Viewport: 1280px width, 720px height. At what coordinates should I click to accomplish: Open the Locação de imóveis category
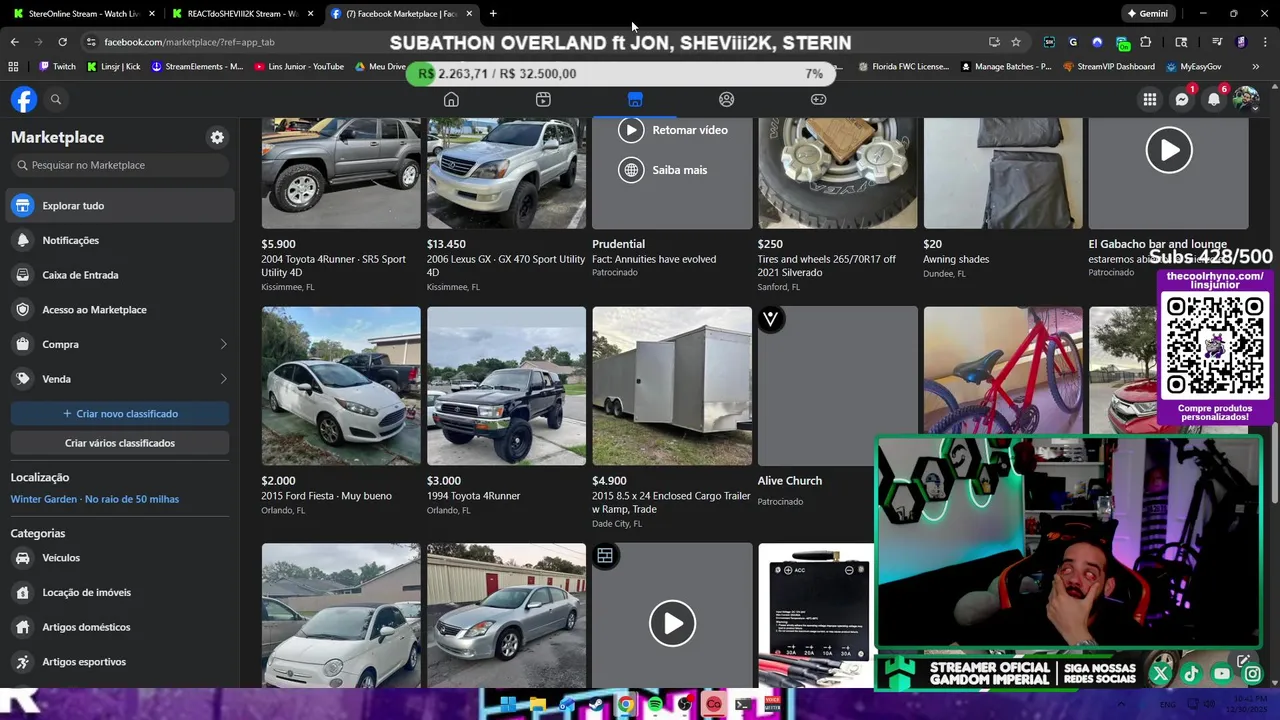click(x=120, y=592)
